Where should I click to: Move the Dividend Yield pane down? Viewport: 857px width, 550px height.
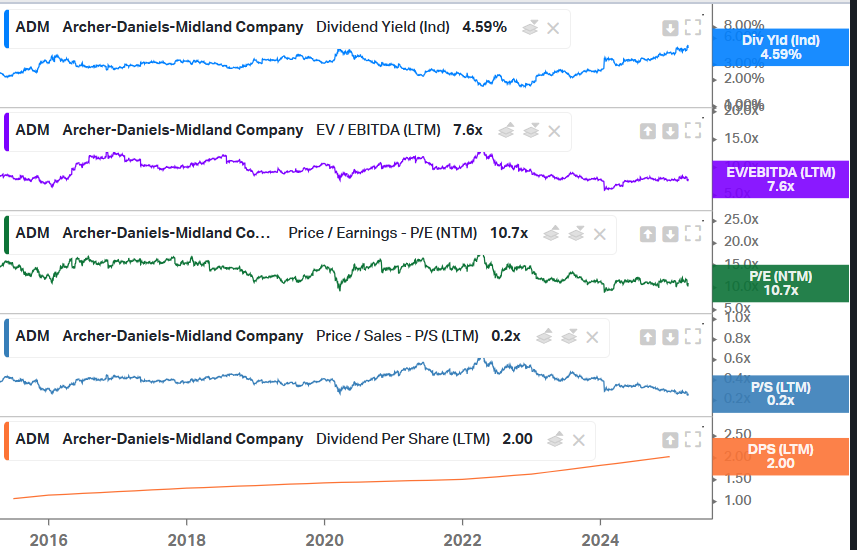[x=670, y=28]
